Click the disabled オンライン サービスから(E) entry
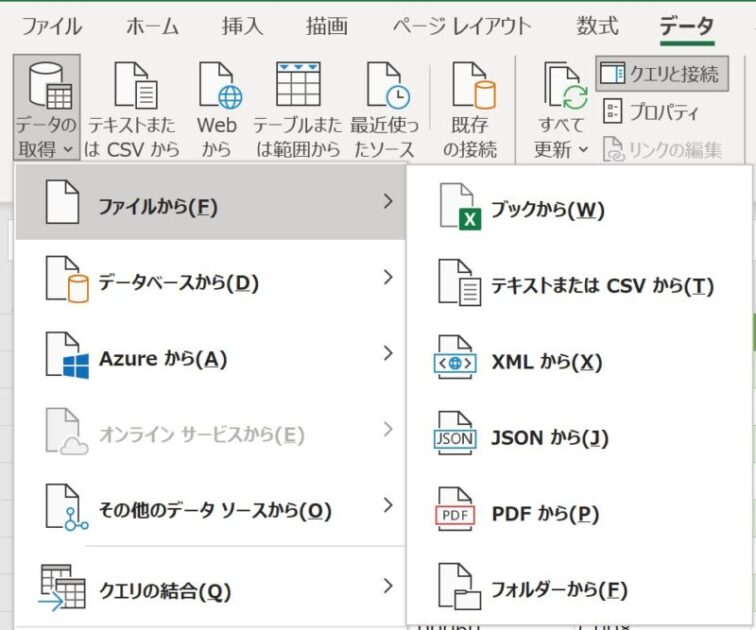The height and width of the screenshot is (630, 756). coord(210,431)
